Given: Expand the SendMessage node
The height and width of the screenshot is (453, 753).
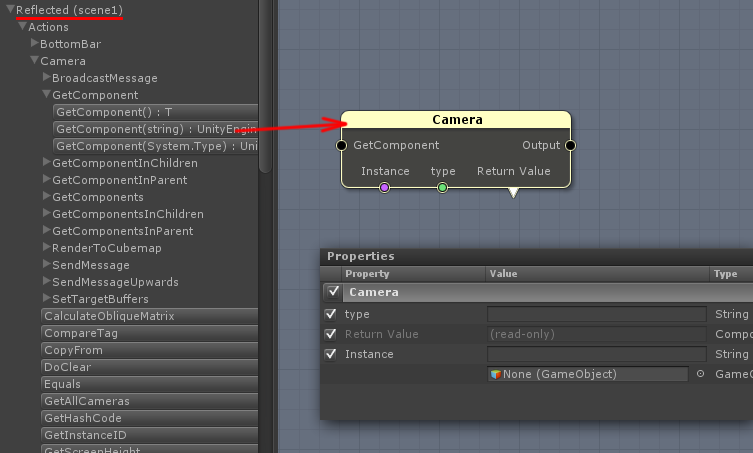Looking at the screenshot, I should click(x=47, y=264).
